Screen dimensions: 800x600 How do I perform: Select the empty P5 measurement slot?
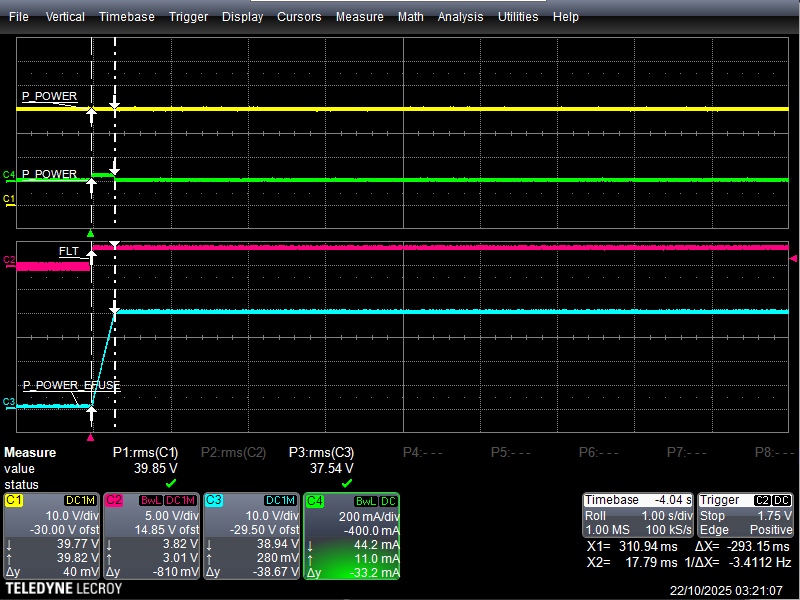click(x=510, y=453)
